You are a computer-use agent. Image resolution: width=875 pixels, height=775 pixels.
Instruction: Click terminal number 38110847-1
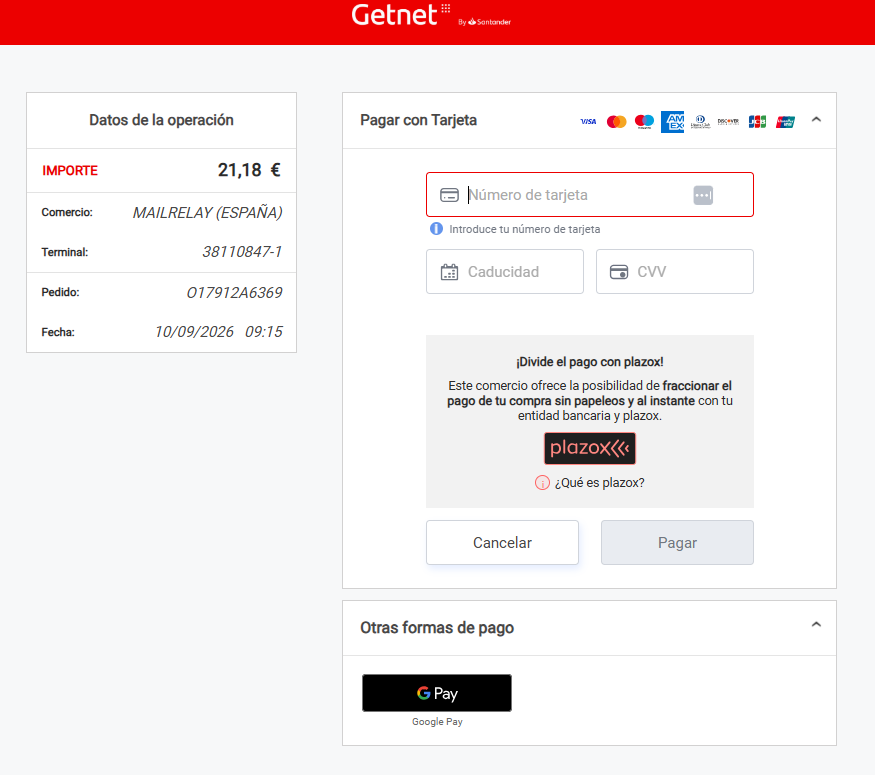click(x=242, y=252)
